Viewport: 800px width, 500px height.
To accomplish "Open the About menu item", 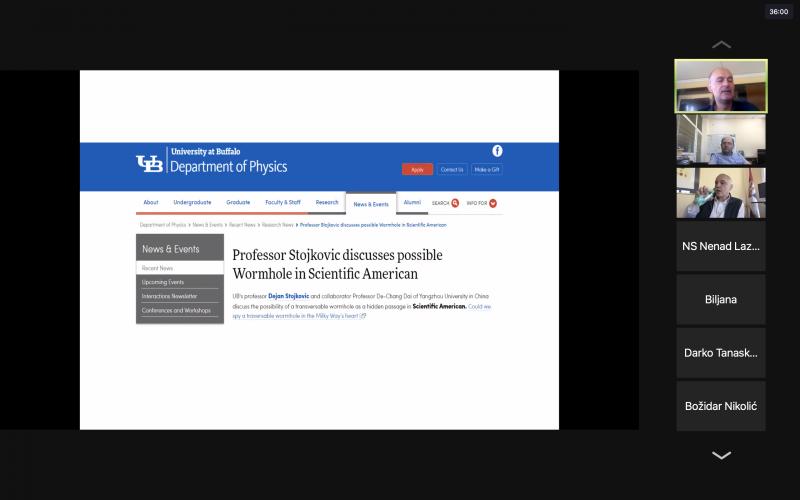I will [151, 203].
